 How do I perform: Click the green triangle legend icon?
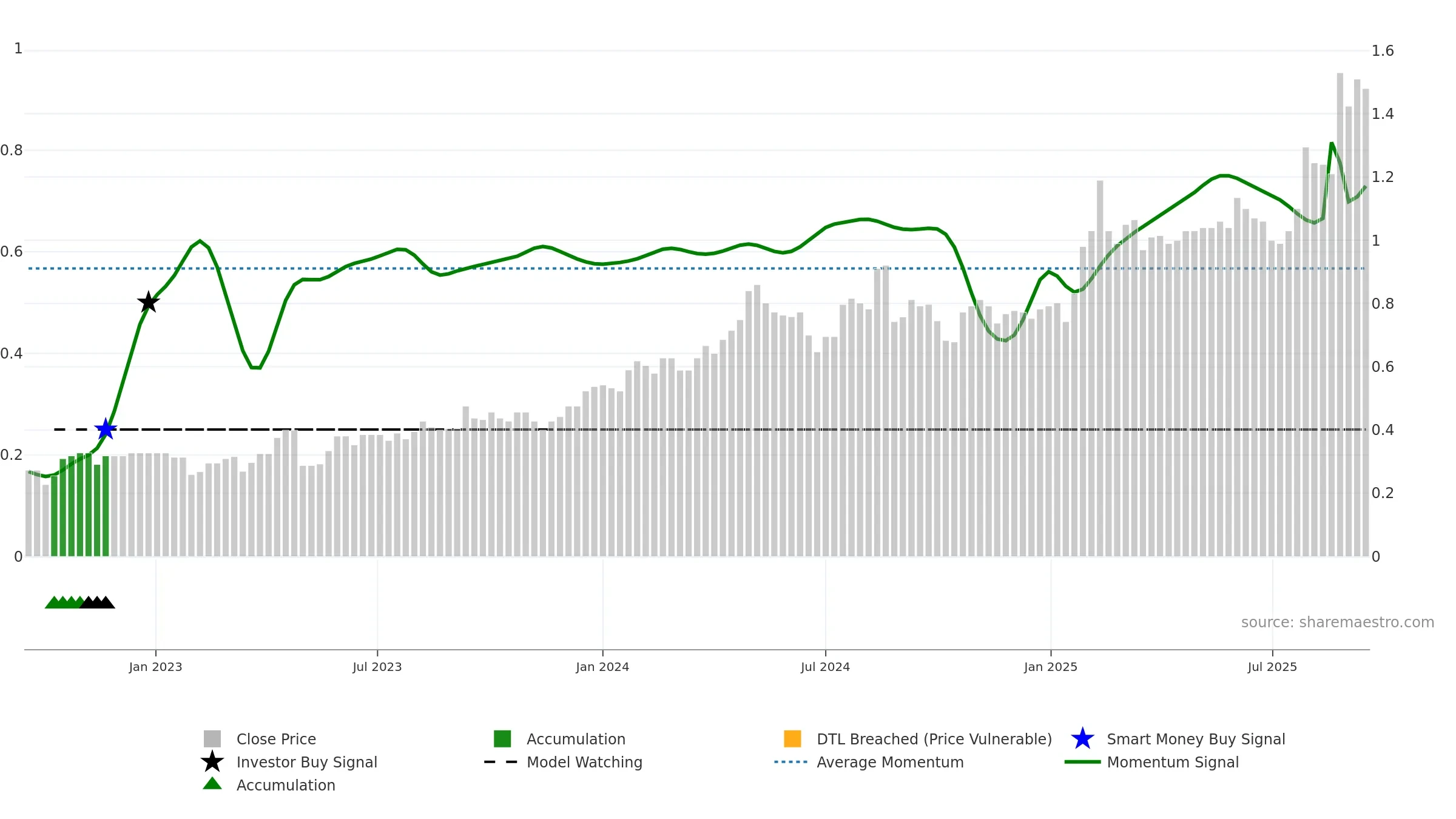(212, 784)
